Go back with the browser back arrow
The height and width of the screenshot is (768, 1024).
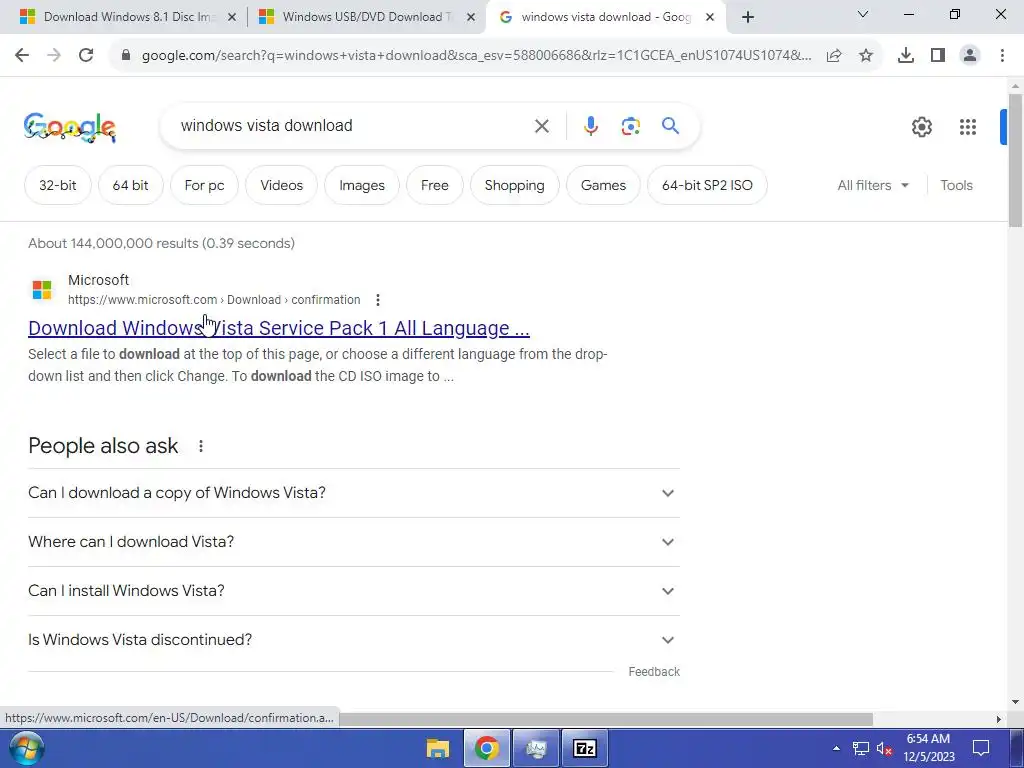(22, 56)
